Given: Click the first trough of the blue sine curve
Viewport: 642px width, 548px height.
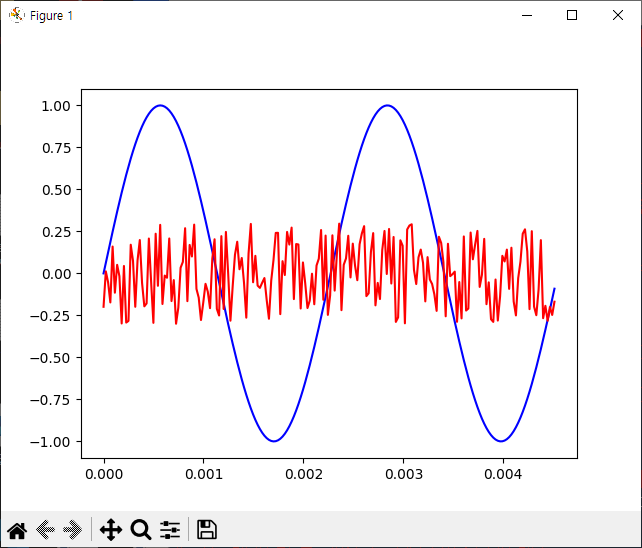Looking at the screenshot, I should point(274,441).
